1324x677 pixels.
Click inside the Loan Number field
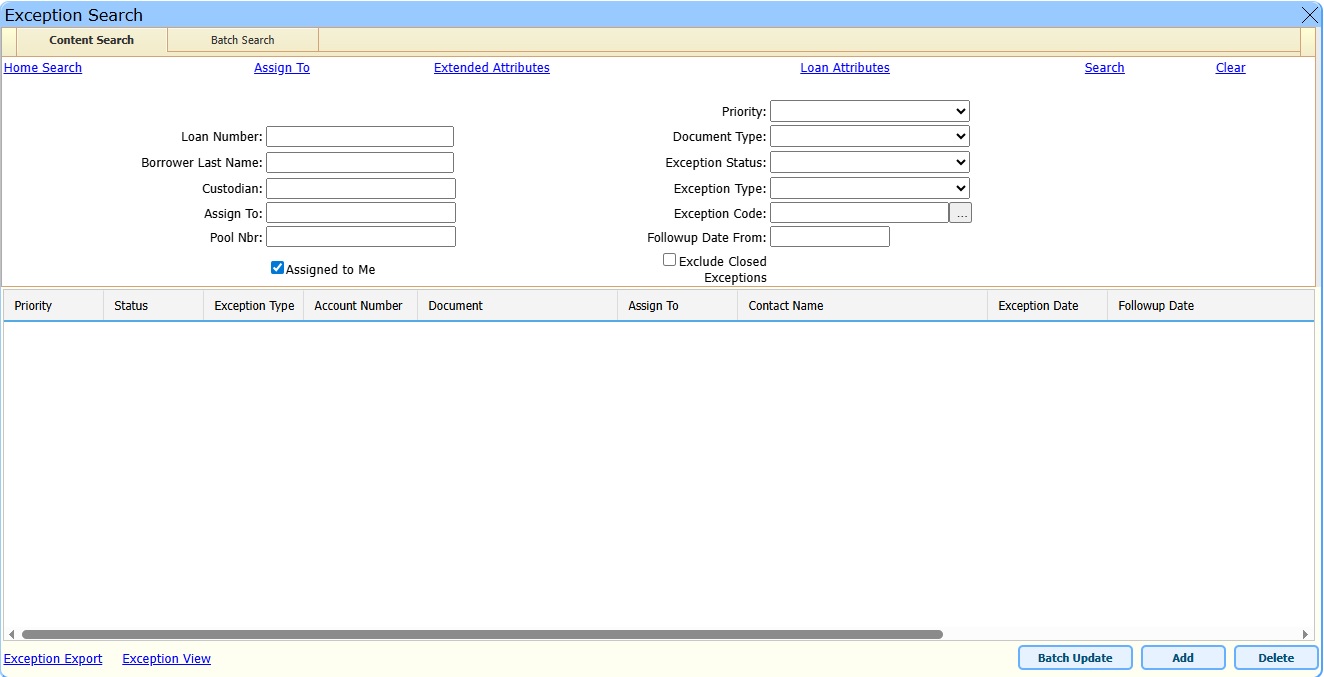(359, 136)
